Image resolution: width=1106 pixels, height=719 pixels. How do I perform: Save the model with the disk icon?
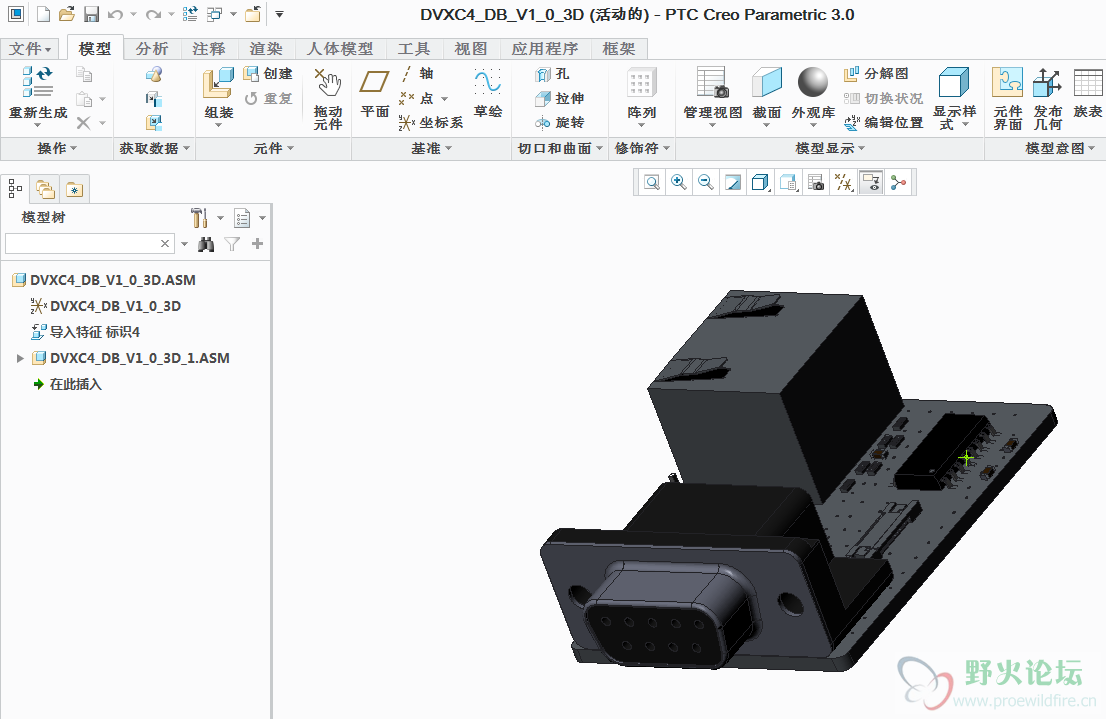click(x=91, y=14)
